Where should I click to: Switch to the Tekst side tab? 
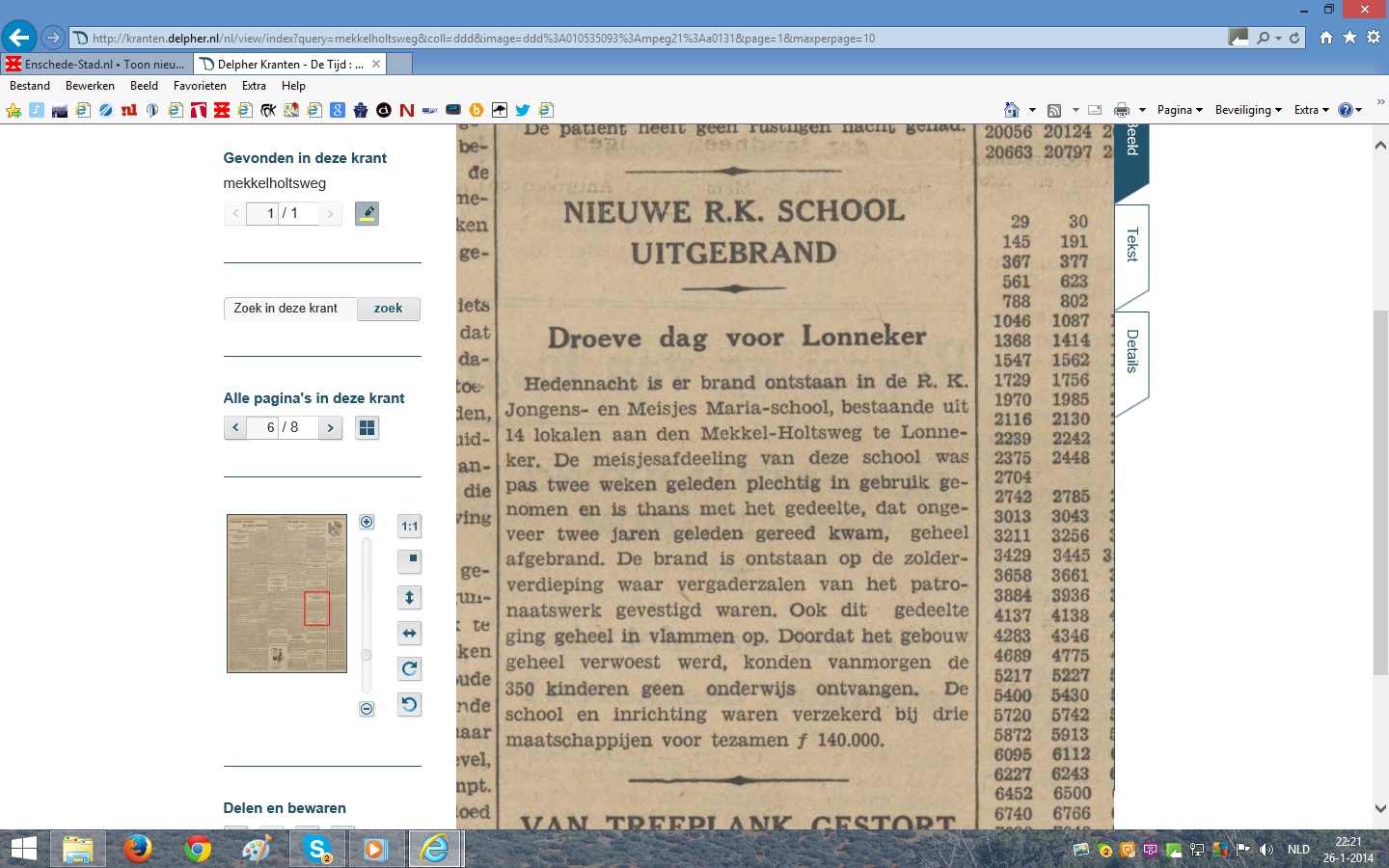pos(1131,245)
